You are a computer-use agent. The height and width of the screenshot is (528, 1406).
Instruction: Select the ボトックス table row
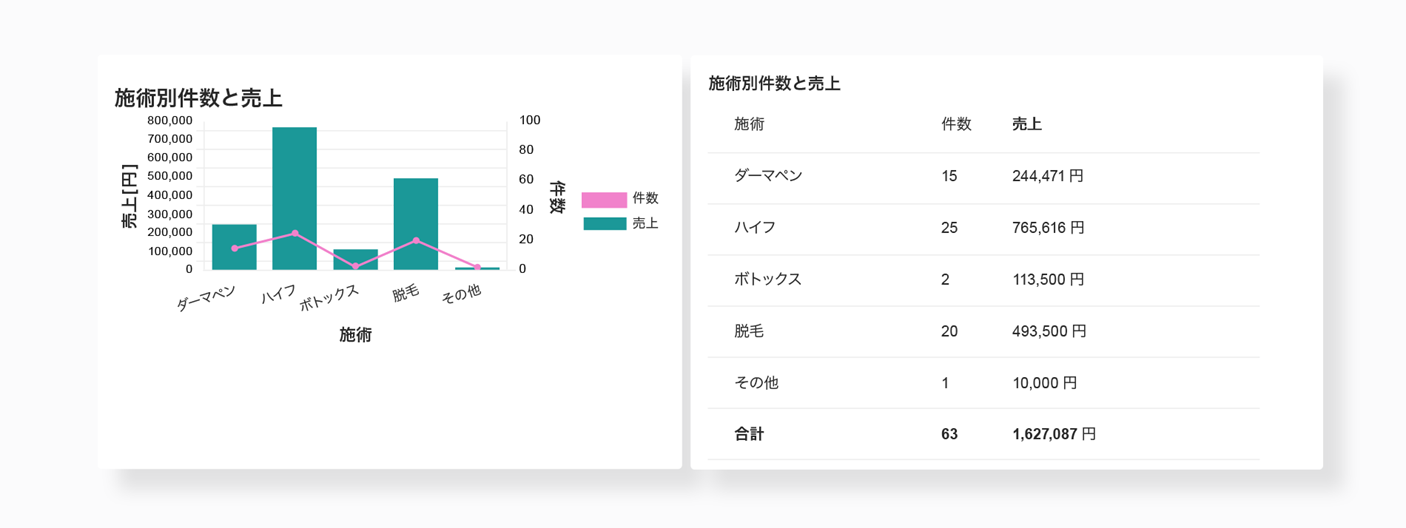point(984,279)
